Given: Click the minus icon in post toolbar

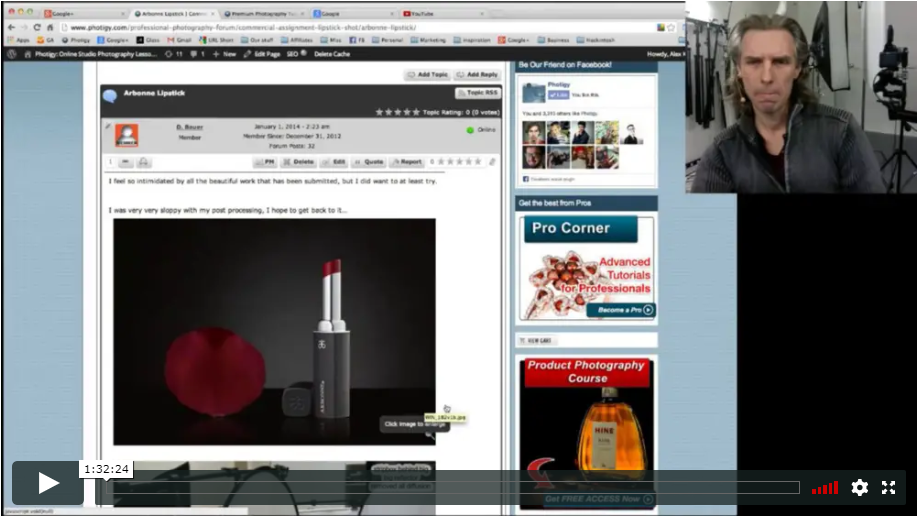Looking at the screenshot, I should (x=125, y=162).
